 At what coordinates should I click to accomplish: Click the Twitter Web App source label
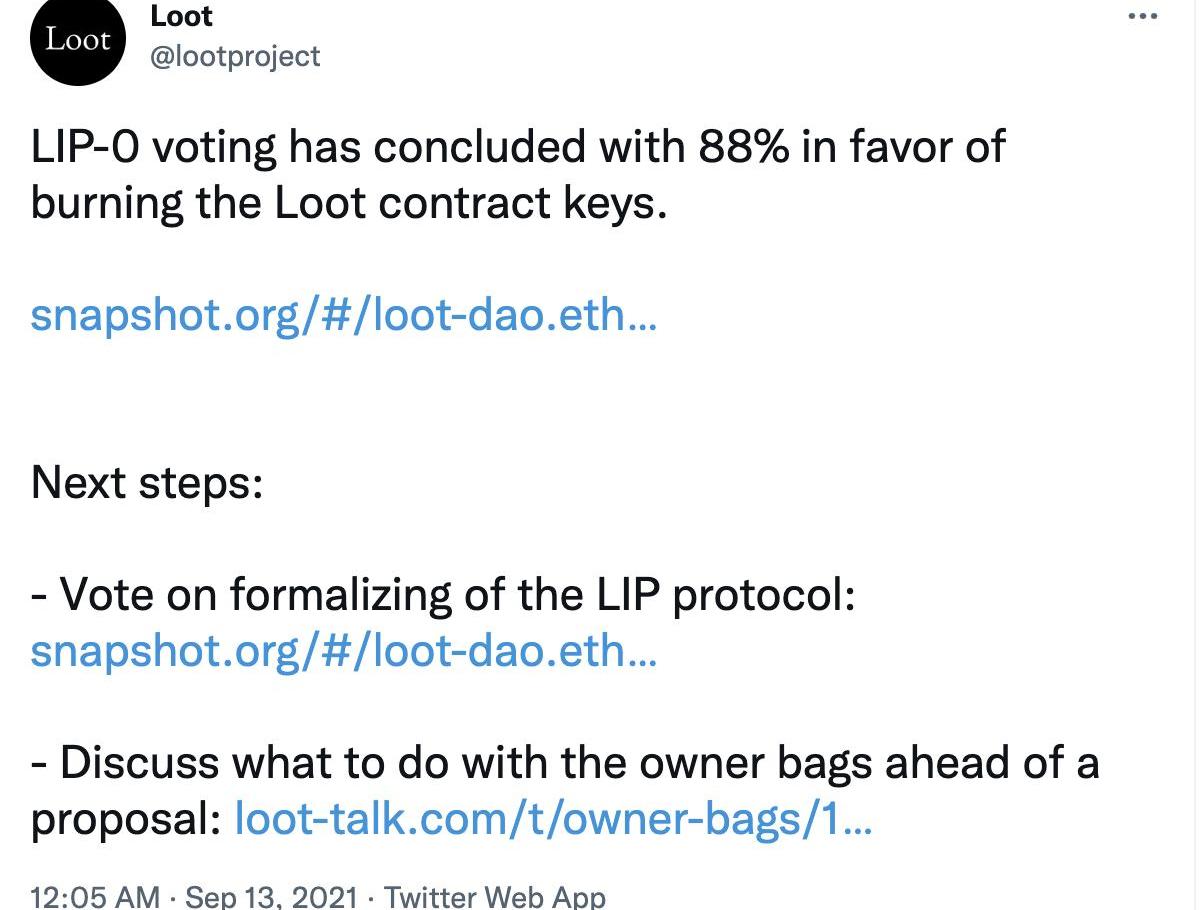coord(495,896)
